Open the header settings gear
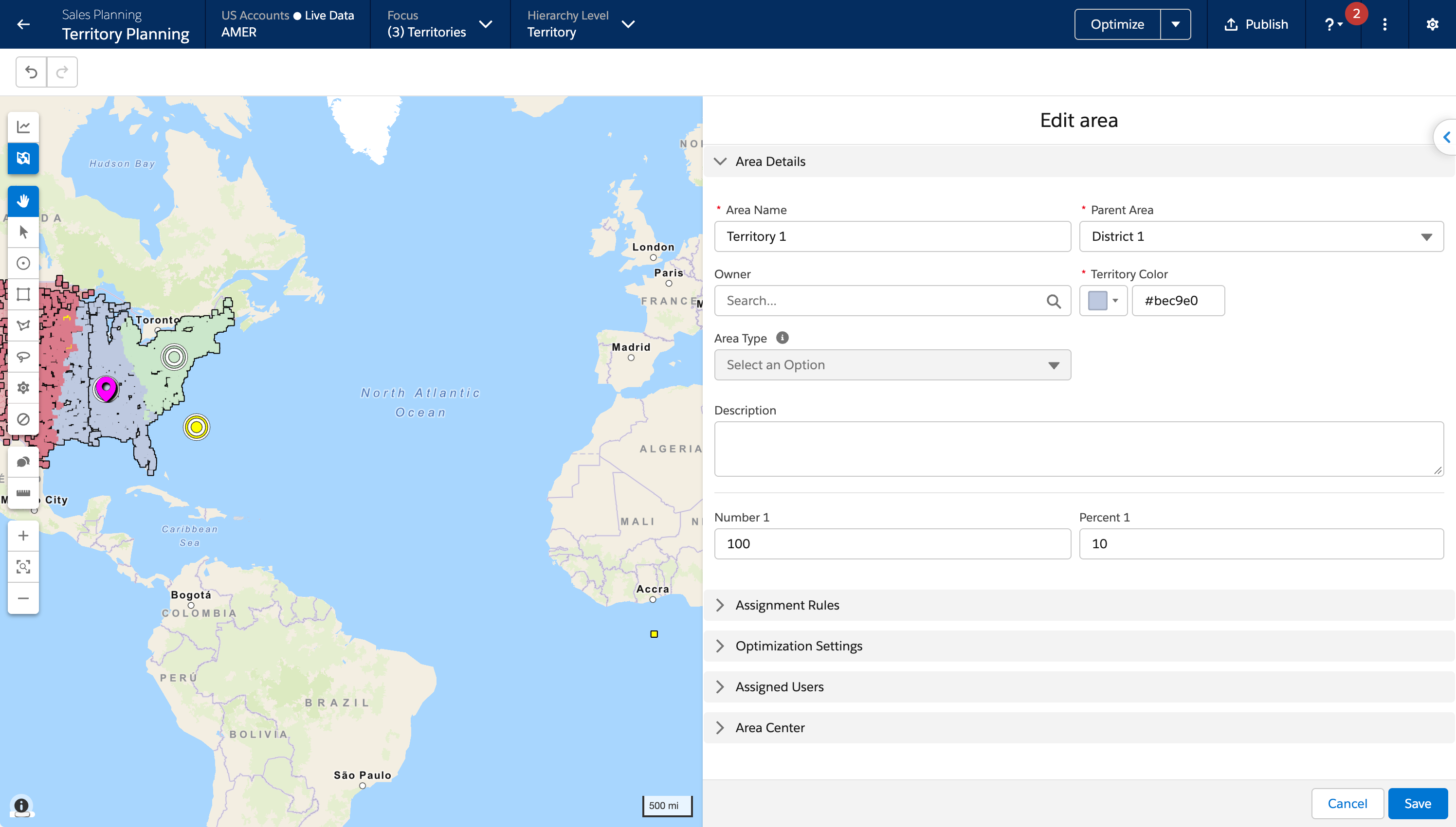The width and height of the screenshot is (1456, 827). click(1432, 24)
